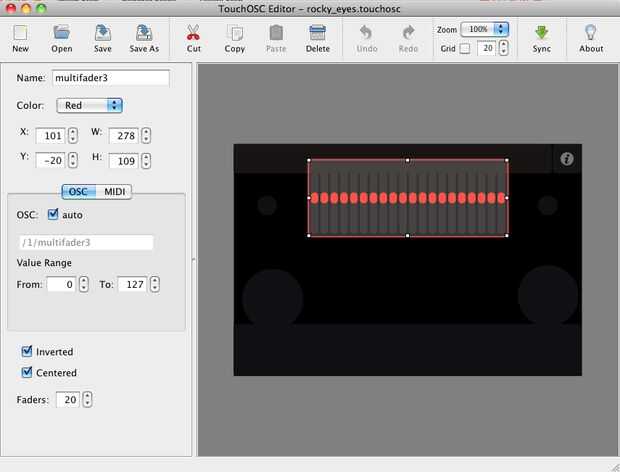Click the Save As toolbar icon
620x472 pixels.
[x=144, y=33]
